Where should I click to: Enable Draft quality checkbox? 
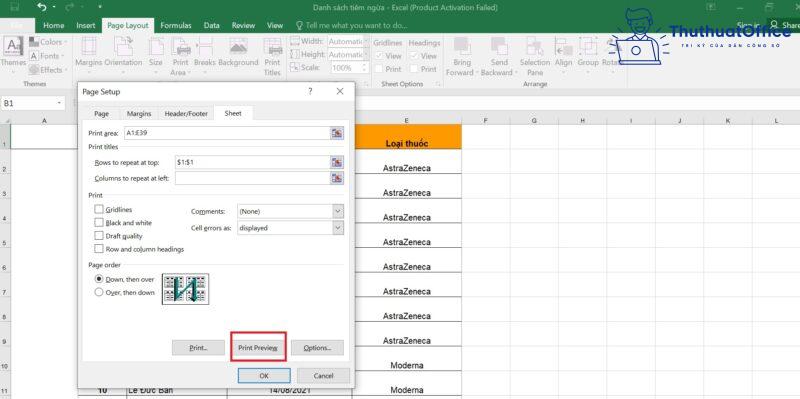(x=99, y=236)
